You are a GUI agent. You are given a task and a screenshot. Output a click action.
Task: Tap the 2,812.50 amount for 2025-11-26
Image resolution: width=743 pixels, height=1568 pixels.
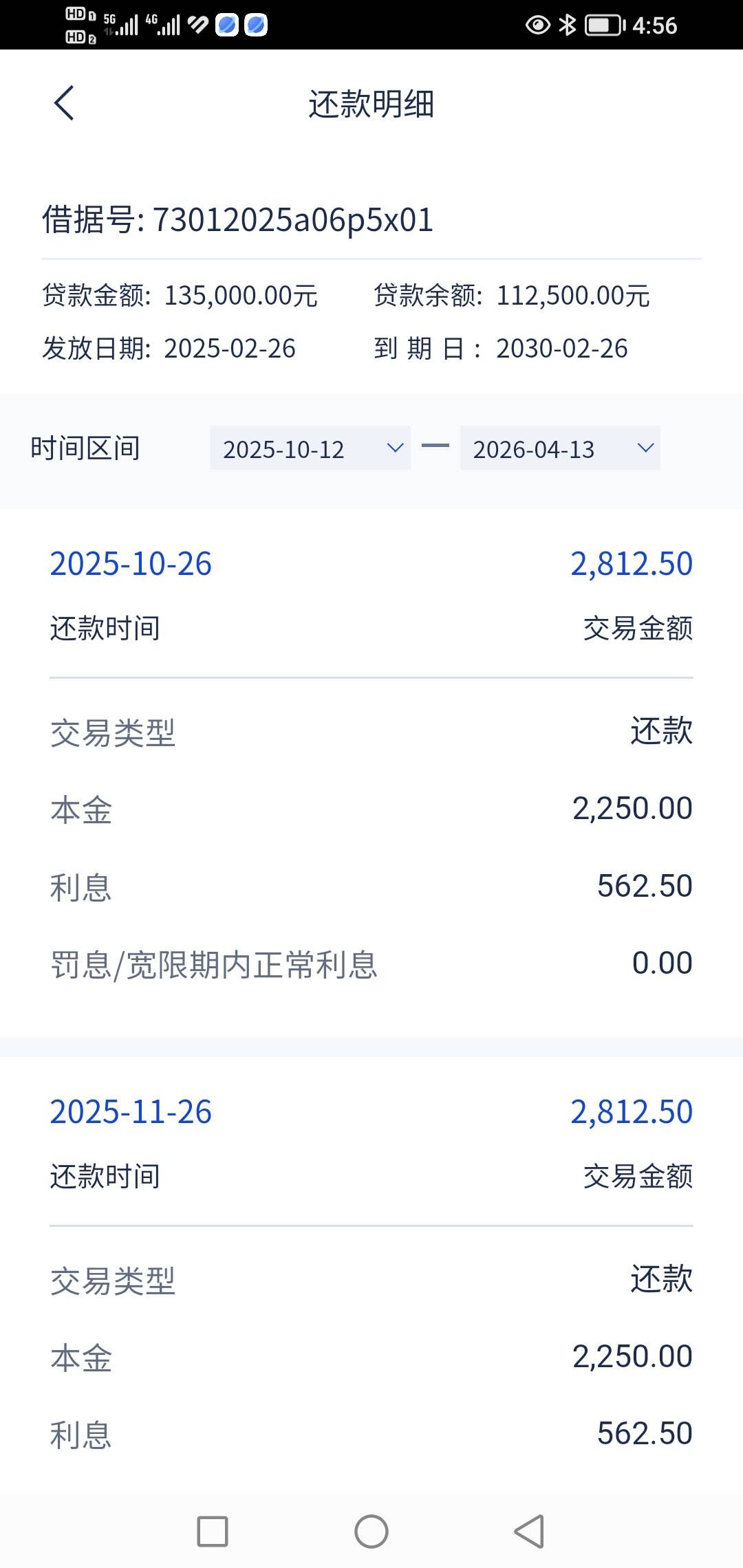(x=631, y=1112)
